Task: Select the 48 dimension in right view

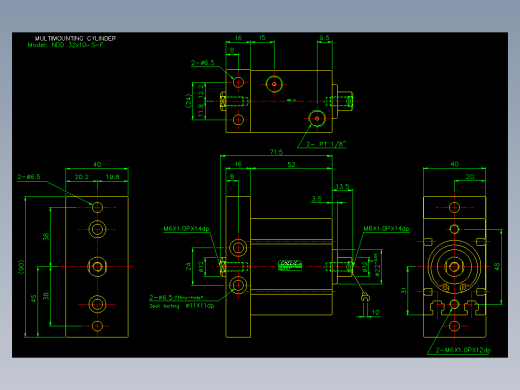Action: tap(497, 267)
